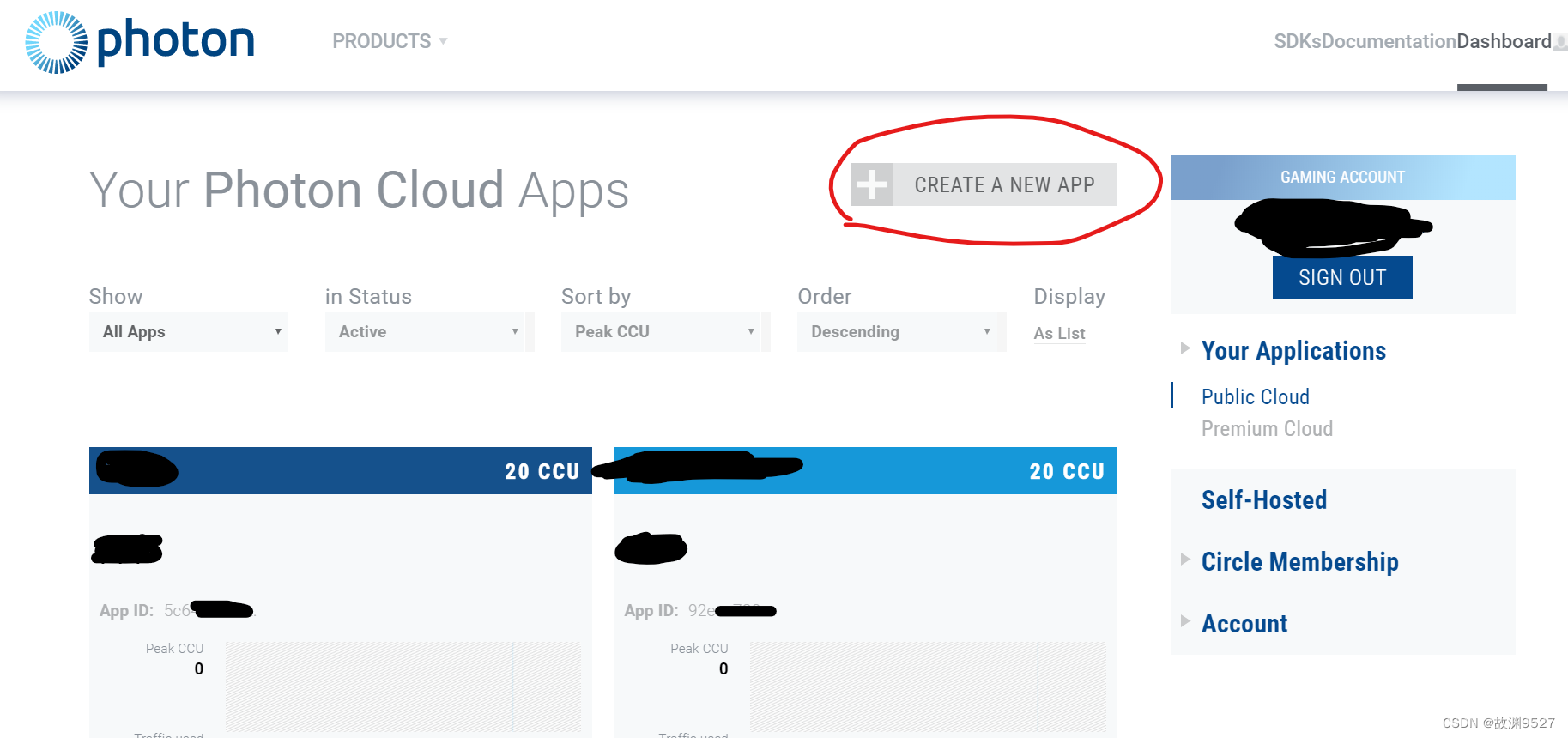Expand the Circle Membership arrow
1568x738 pixels.
[x=1185, y=560]
